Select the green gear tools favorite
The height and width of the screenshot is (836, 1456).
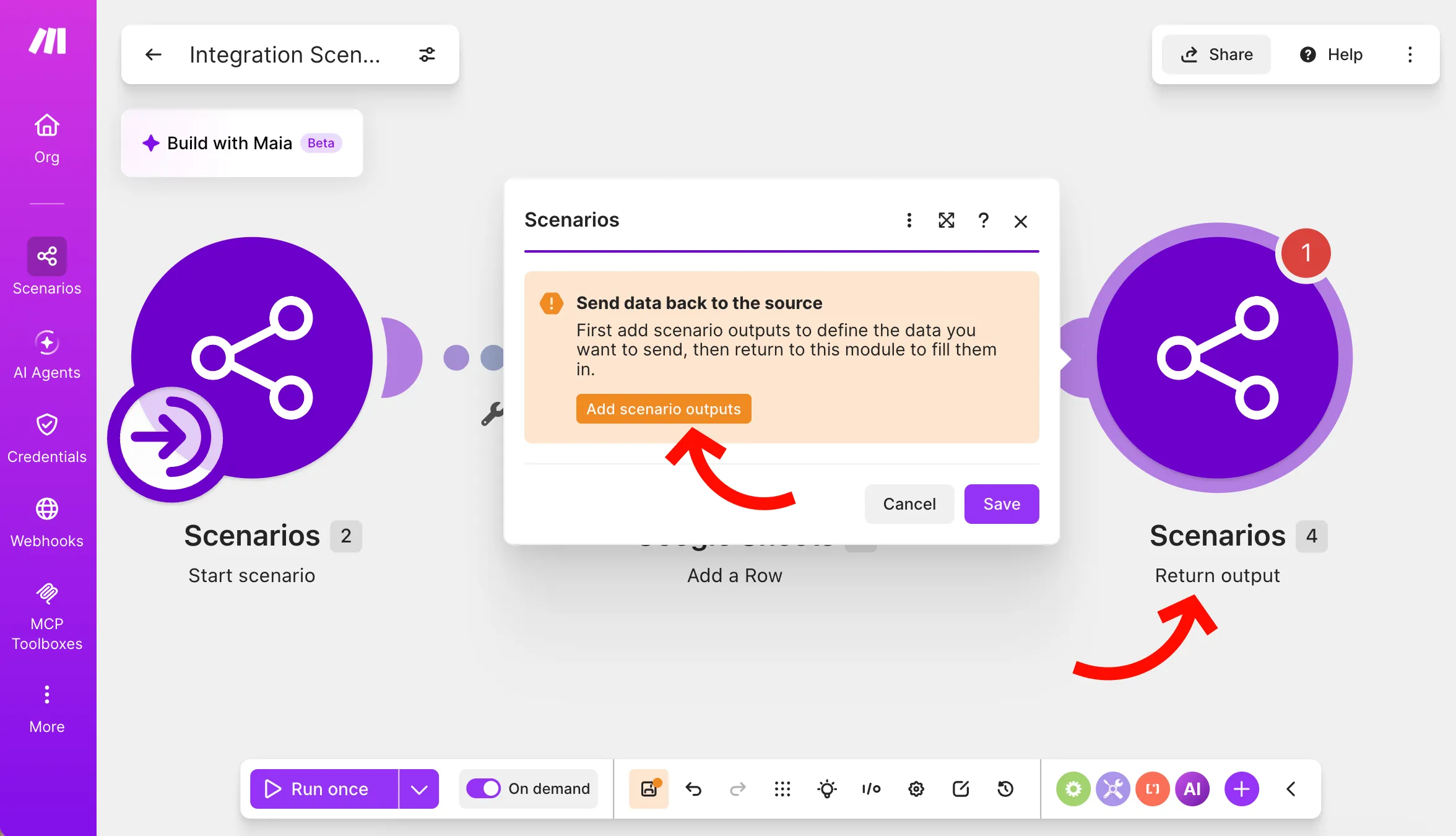tap(1073, 789)
